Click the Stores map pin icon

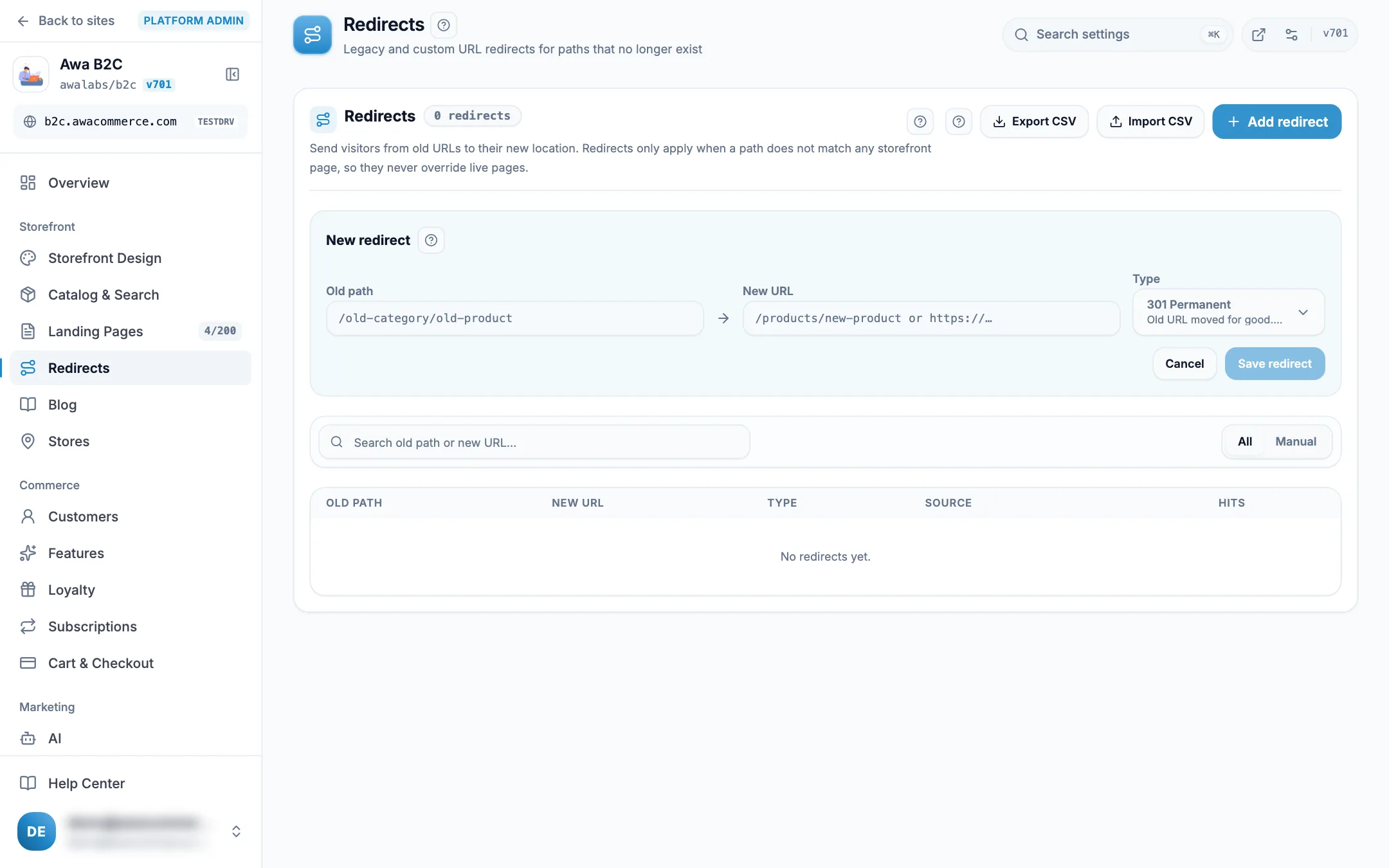coord(28,441)
